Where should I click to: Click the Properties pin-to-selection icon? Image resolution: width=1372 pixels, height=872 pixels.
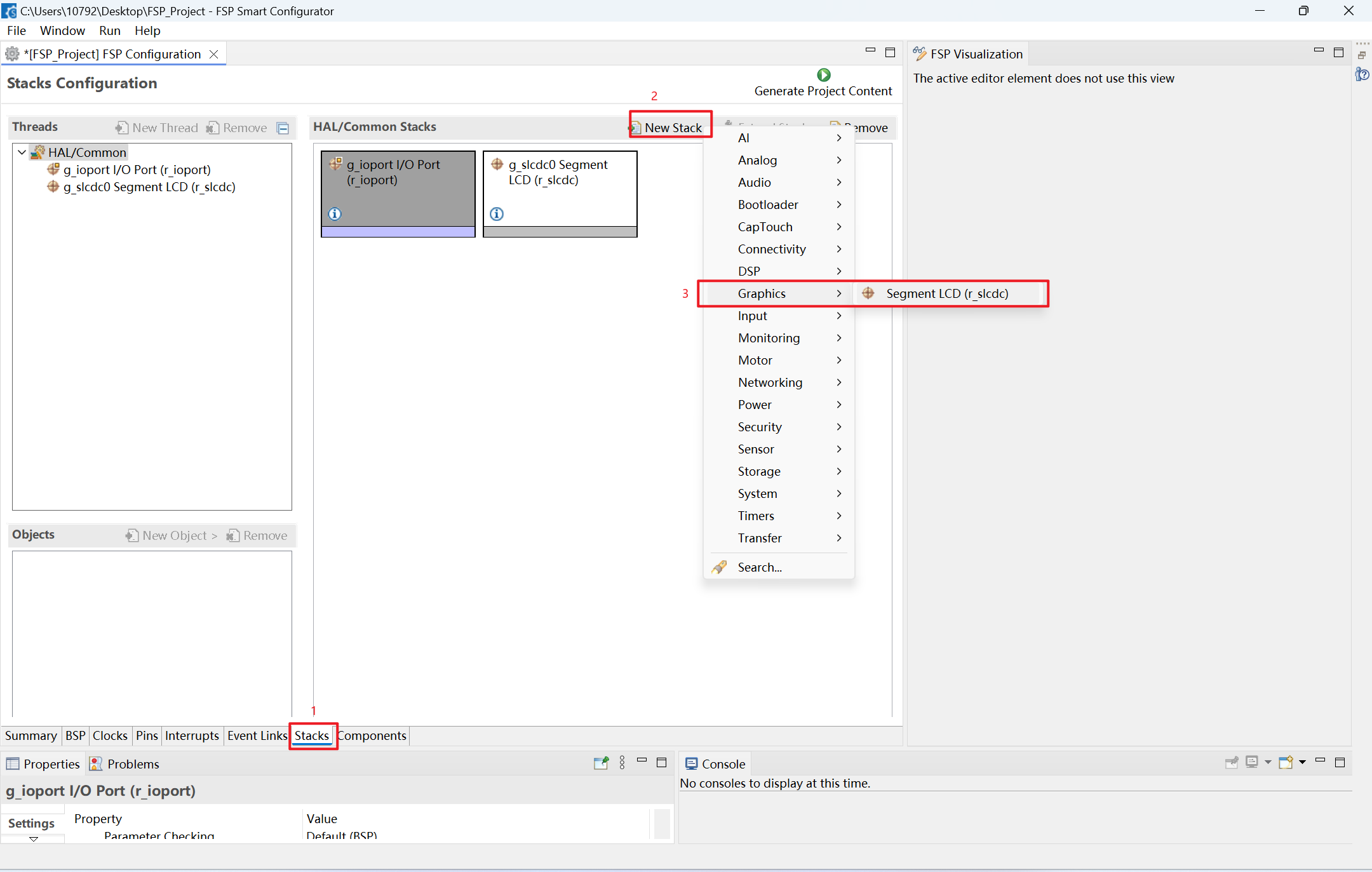(x=601, y=763)
